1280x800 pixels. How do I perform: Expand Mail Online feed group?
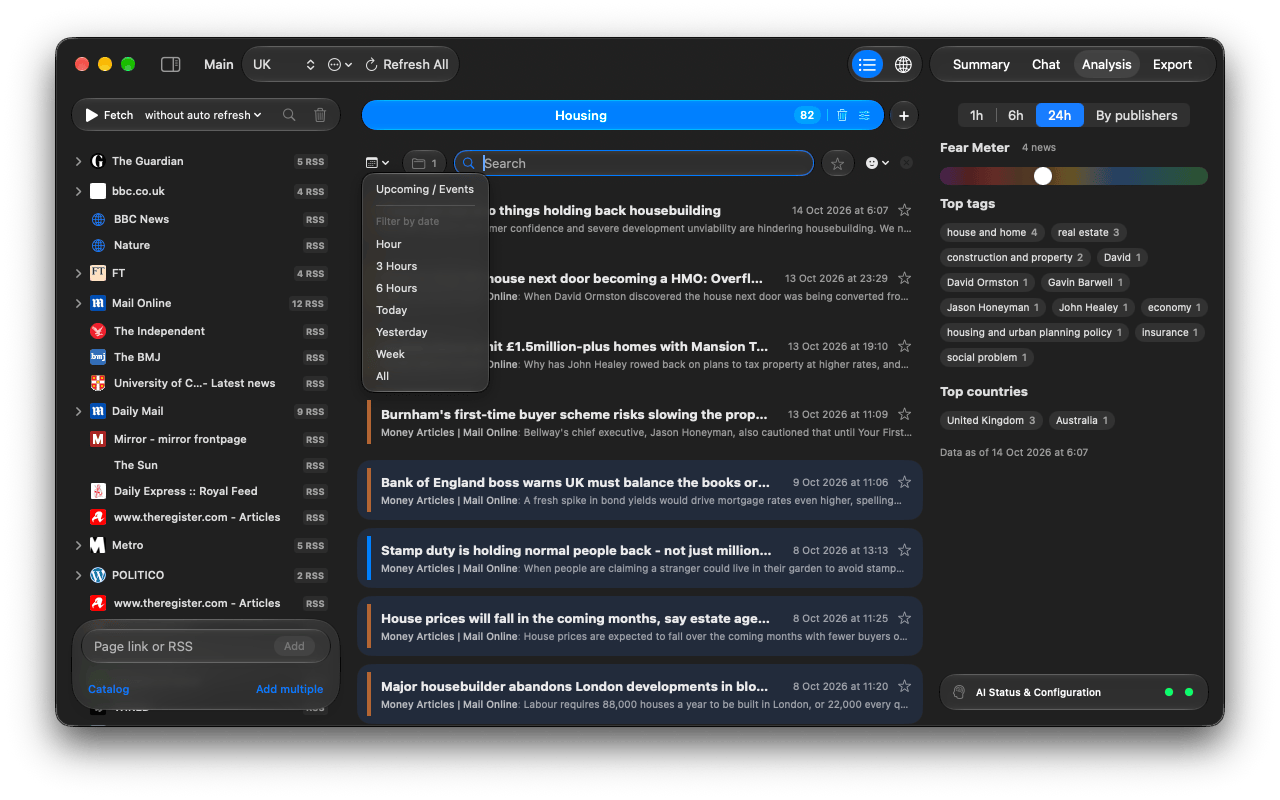click(x=79, y=303)
